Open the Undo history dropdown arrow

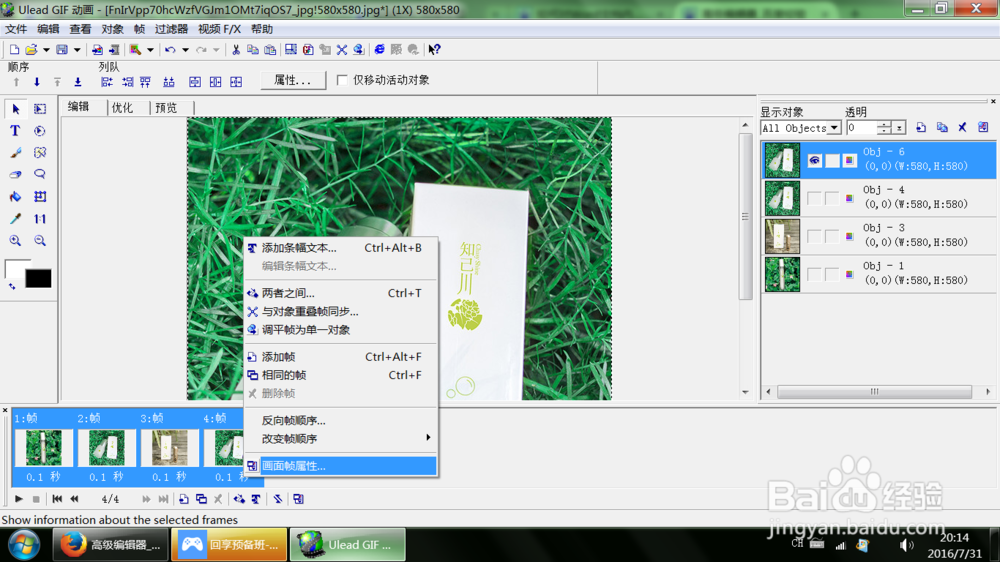click(x=185, y=50)
